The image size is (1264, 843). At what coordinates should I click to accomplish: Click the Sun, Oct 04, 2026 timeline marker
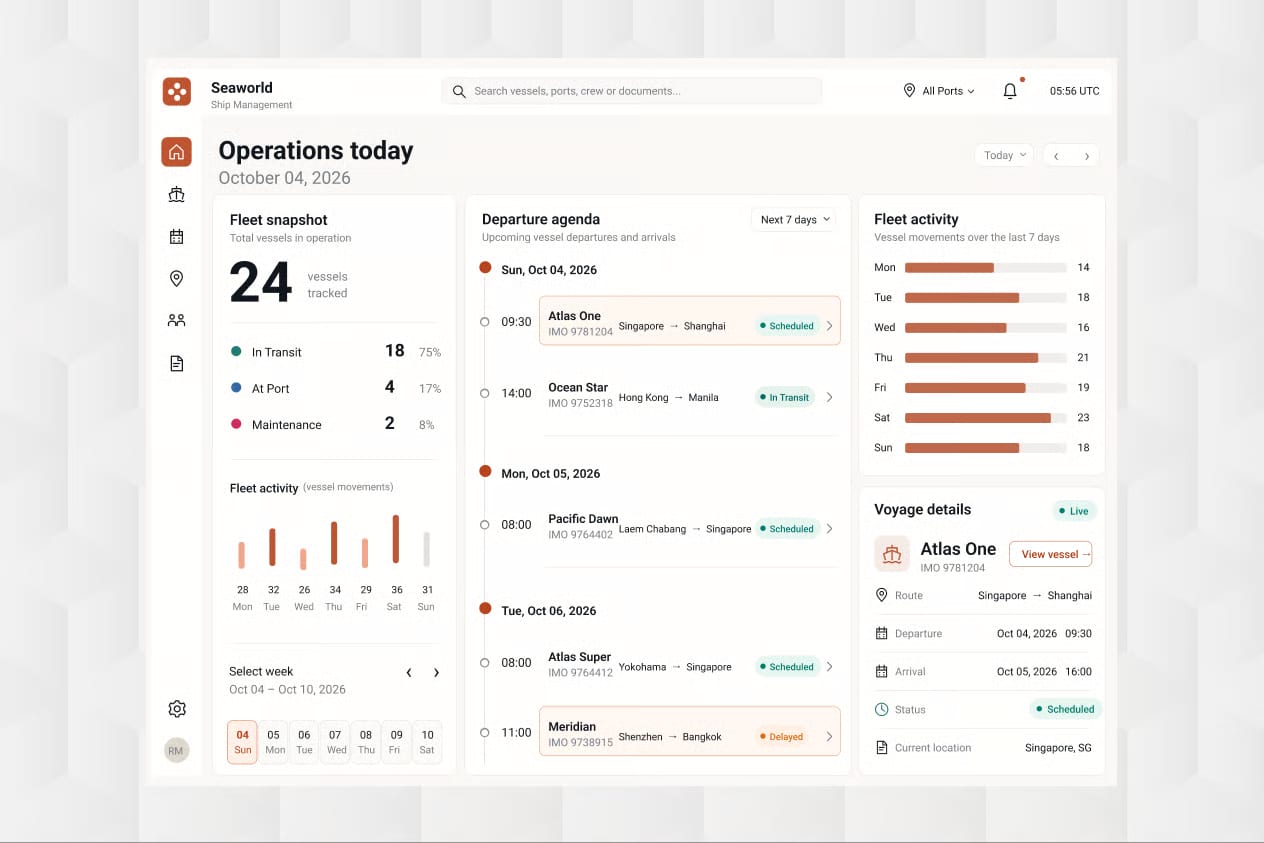pos(485,268)
